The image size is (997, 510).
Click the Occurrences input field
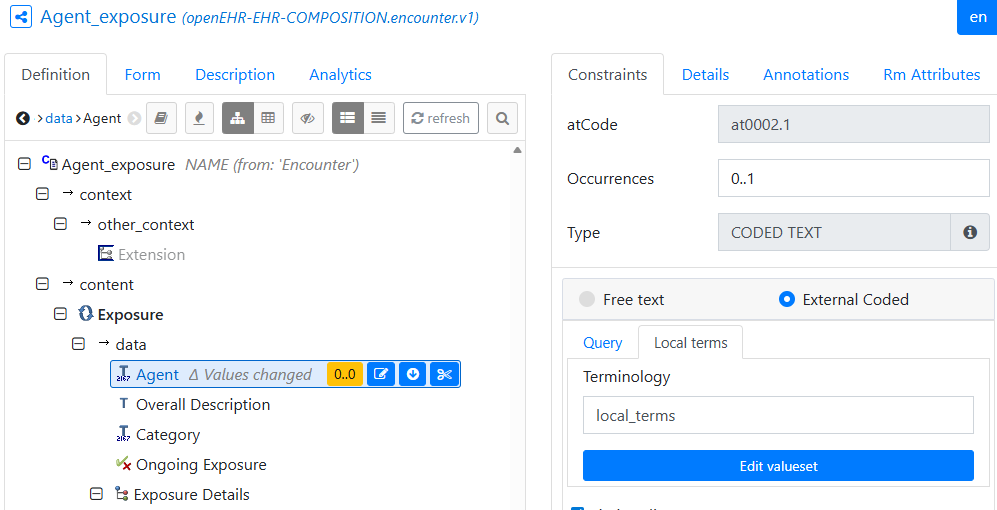tap(853, 178)
